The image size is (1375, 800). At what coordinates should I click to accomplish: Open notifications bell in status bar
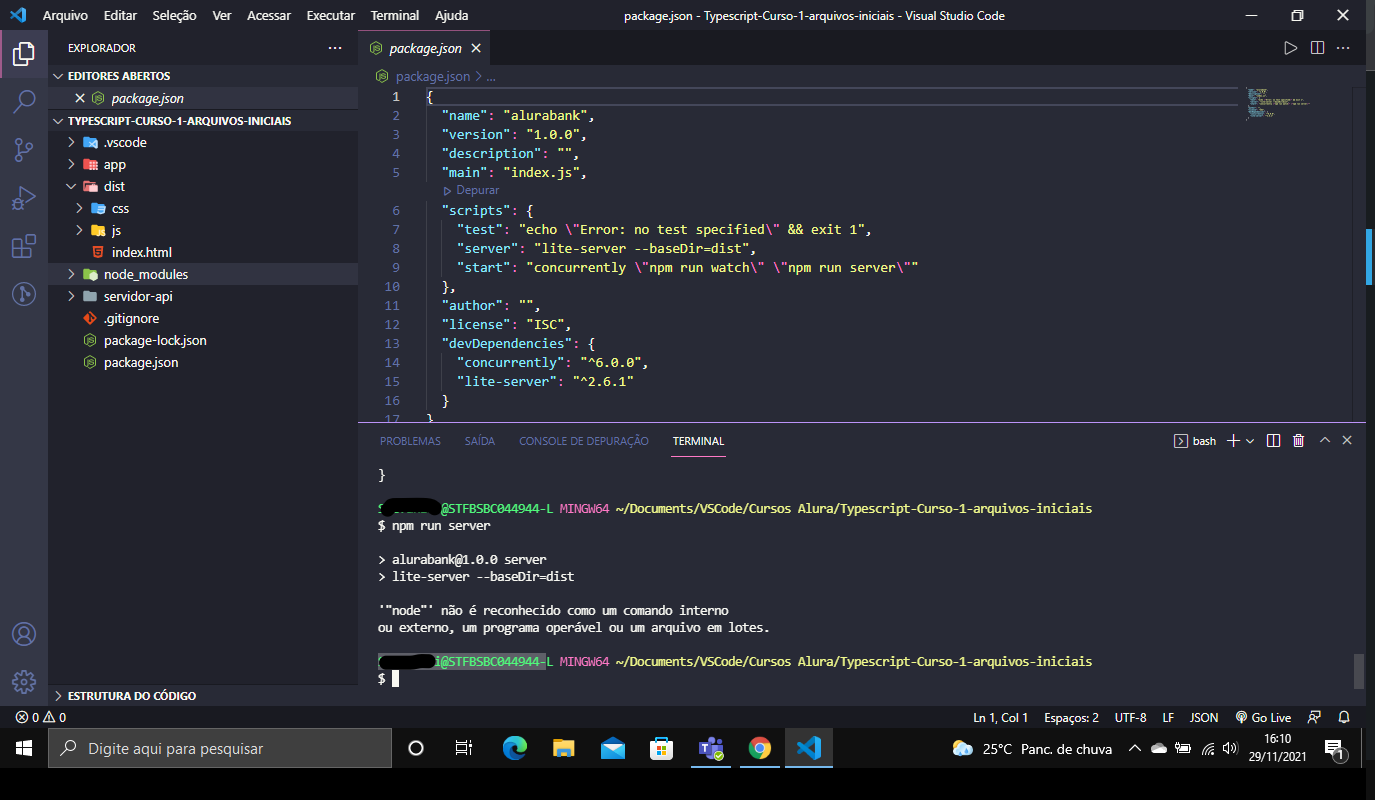[x=1345, y=718]
